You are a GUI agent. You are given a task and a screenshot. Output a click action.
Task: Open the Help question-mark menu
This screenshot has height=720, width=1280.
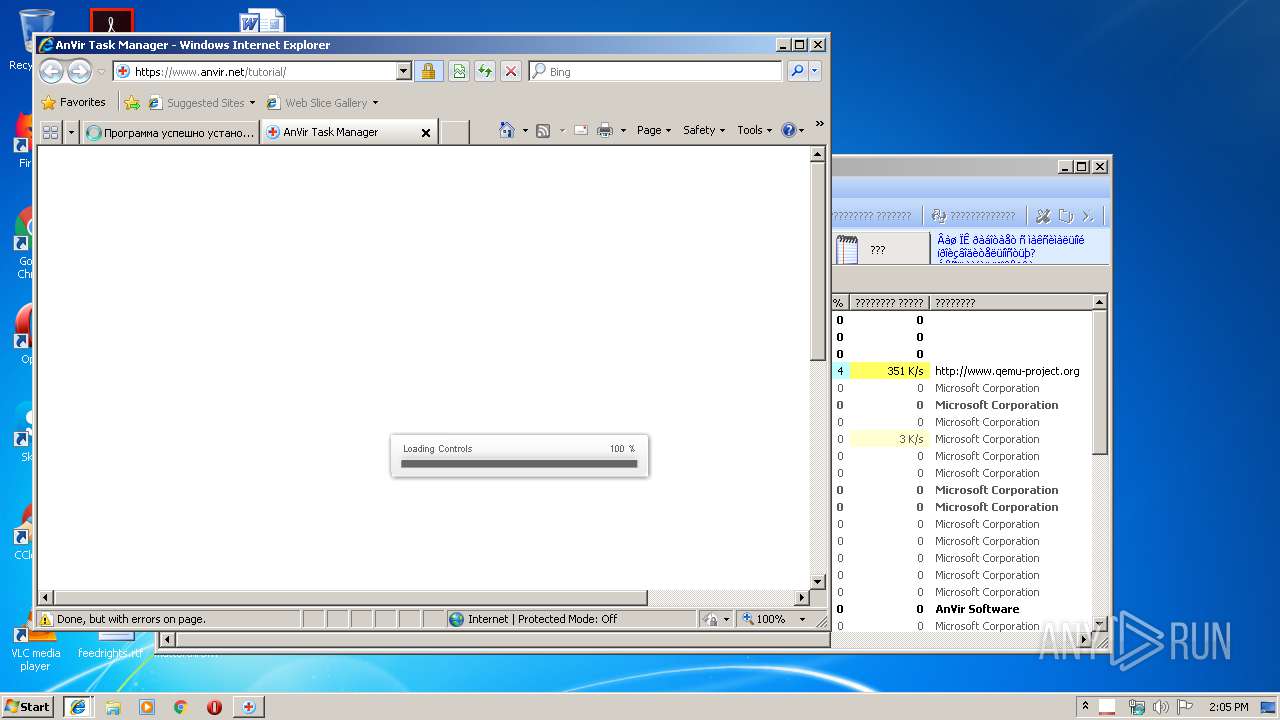792,130
